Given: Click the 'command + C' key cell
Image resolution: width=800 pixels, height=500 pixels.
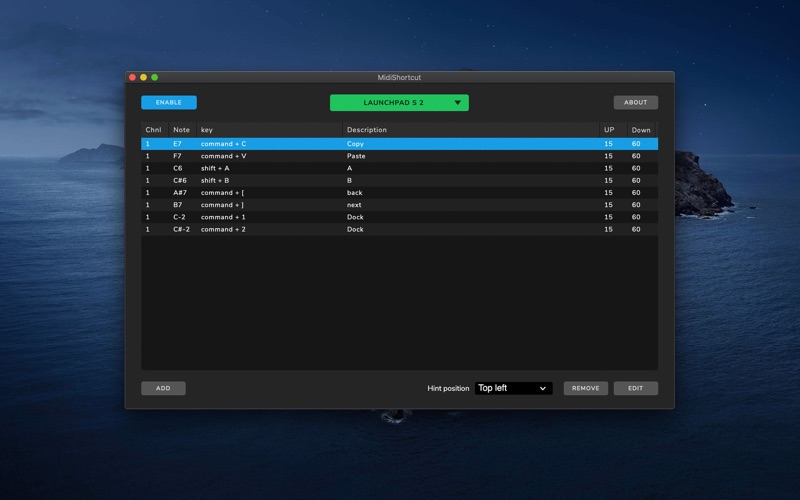Looking at the screenshot, I should click(x=223, y=144).
